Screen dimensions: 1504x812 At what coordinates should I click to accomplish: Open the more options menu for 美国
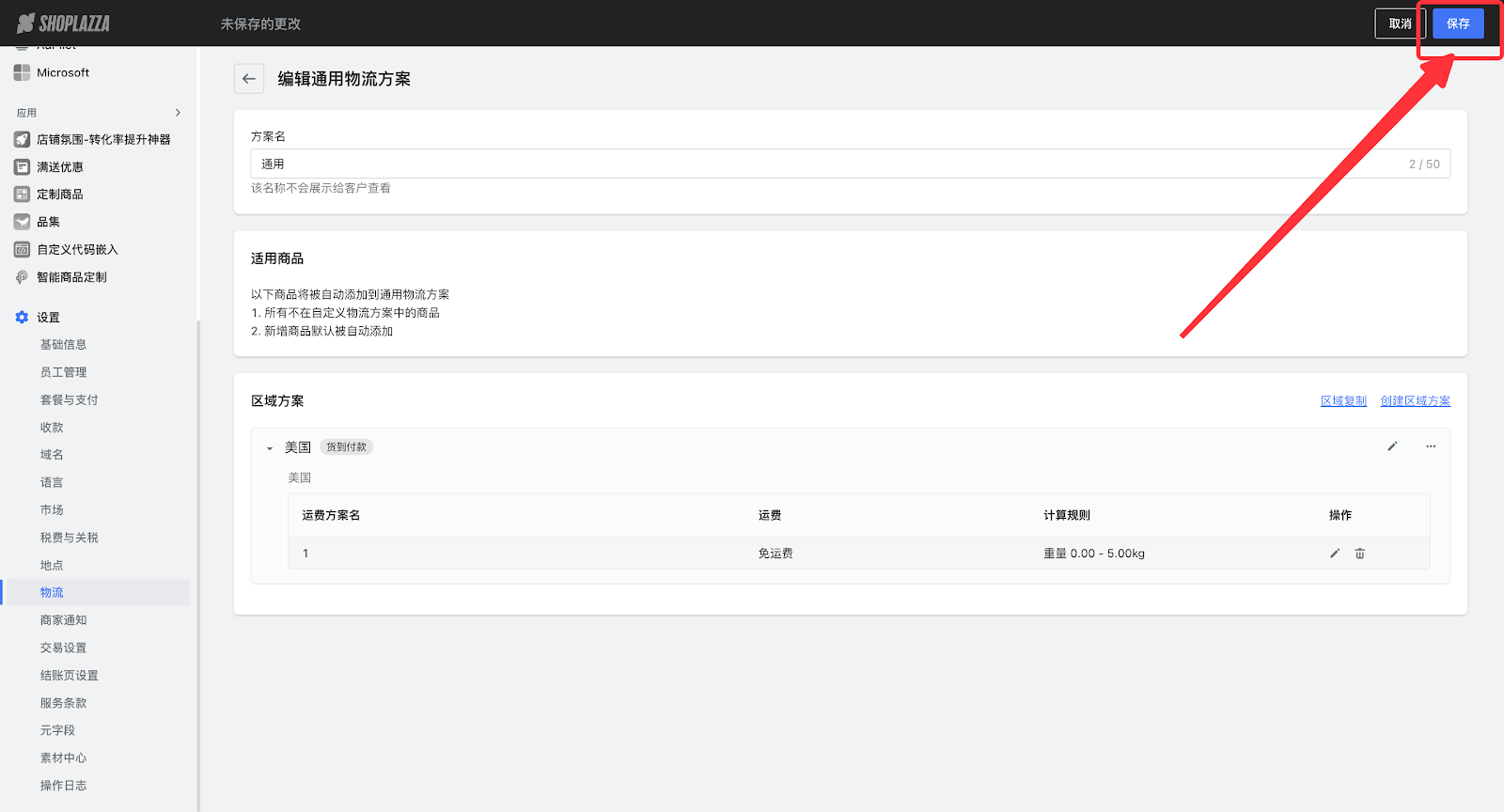(1431, 446)
